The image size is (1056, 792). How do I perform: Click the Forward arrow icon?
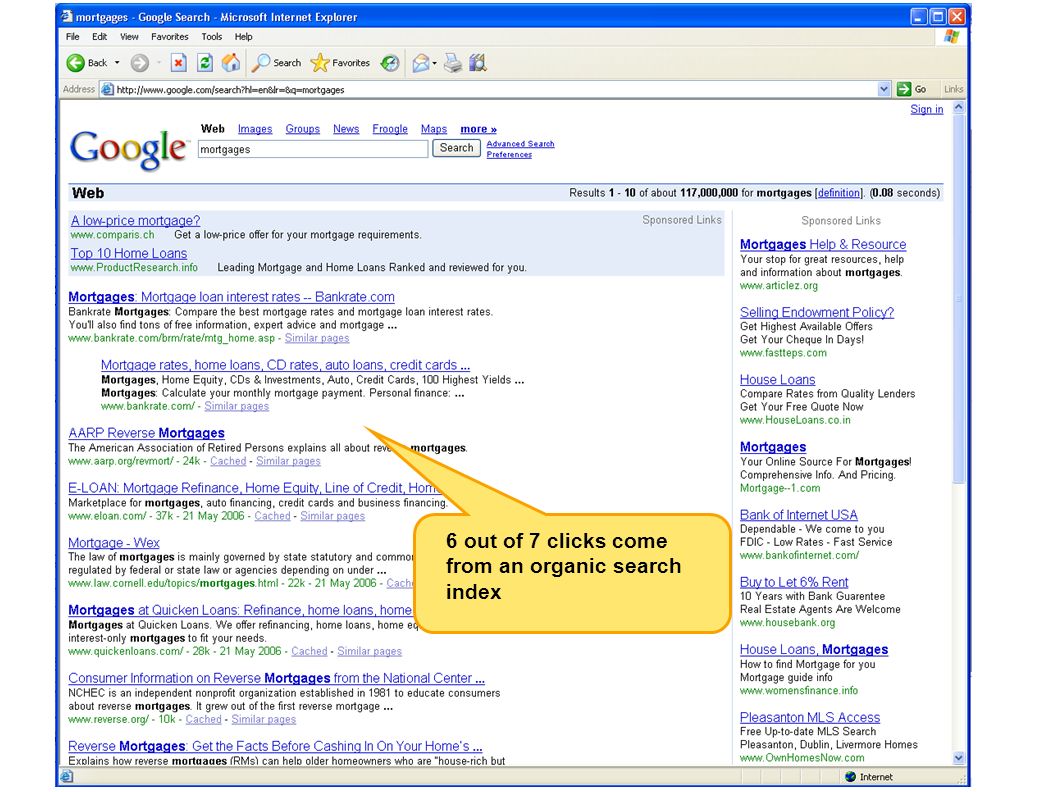click(x=139, y=63)
